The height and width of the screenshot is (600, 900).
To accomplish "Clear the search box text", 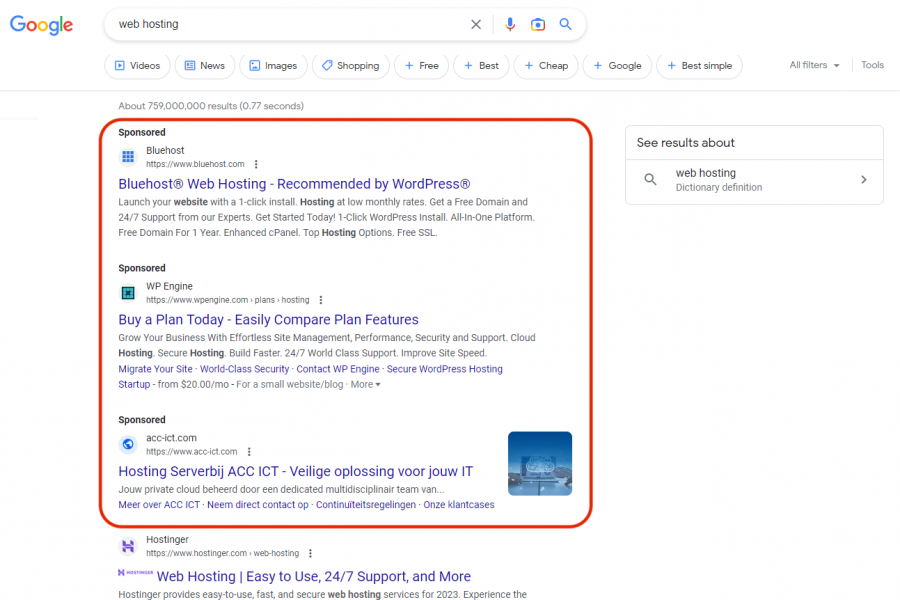I will (x=476, y=24).
